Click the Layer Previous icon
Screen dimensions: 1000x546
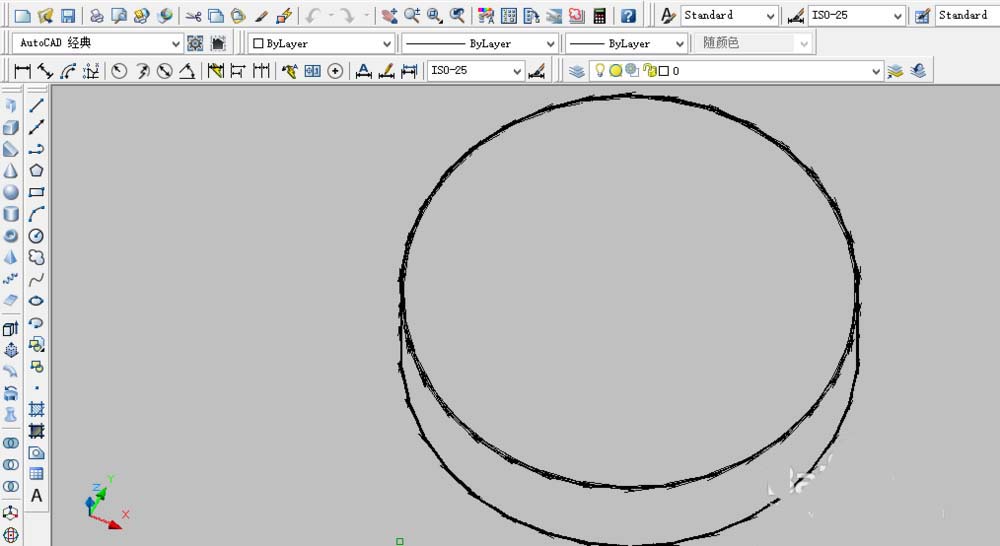click(x=918, y=71)
